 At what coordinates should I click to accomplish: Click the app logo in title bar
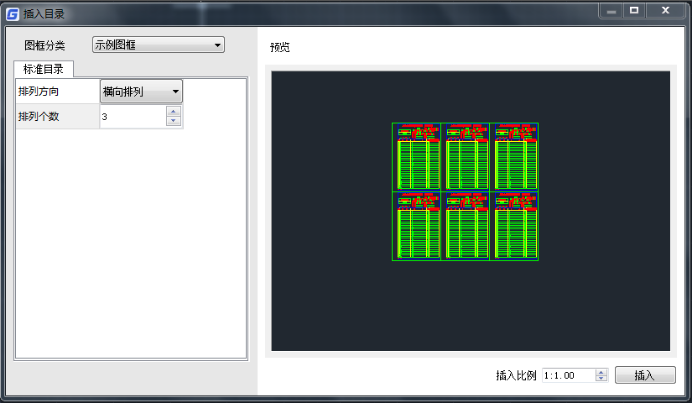[12, 13]
